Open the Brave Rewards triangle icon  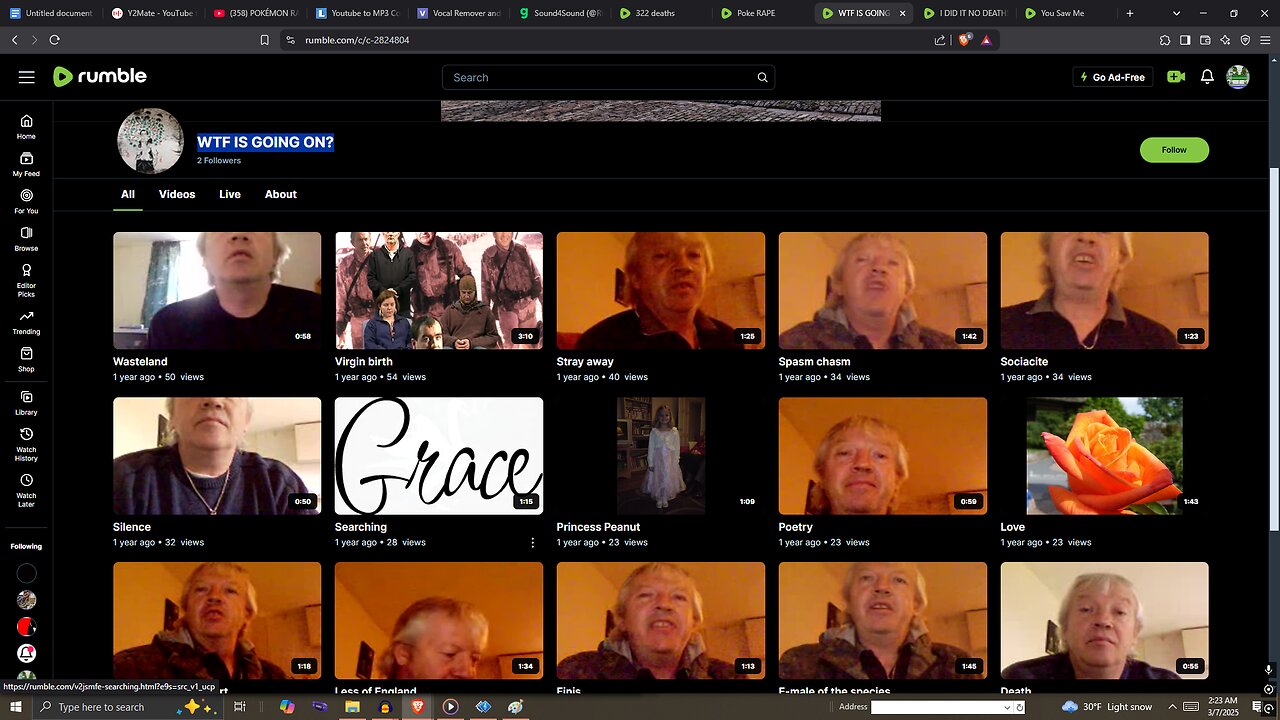tap(986, 40)
